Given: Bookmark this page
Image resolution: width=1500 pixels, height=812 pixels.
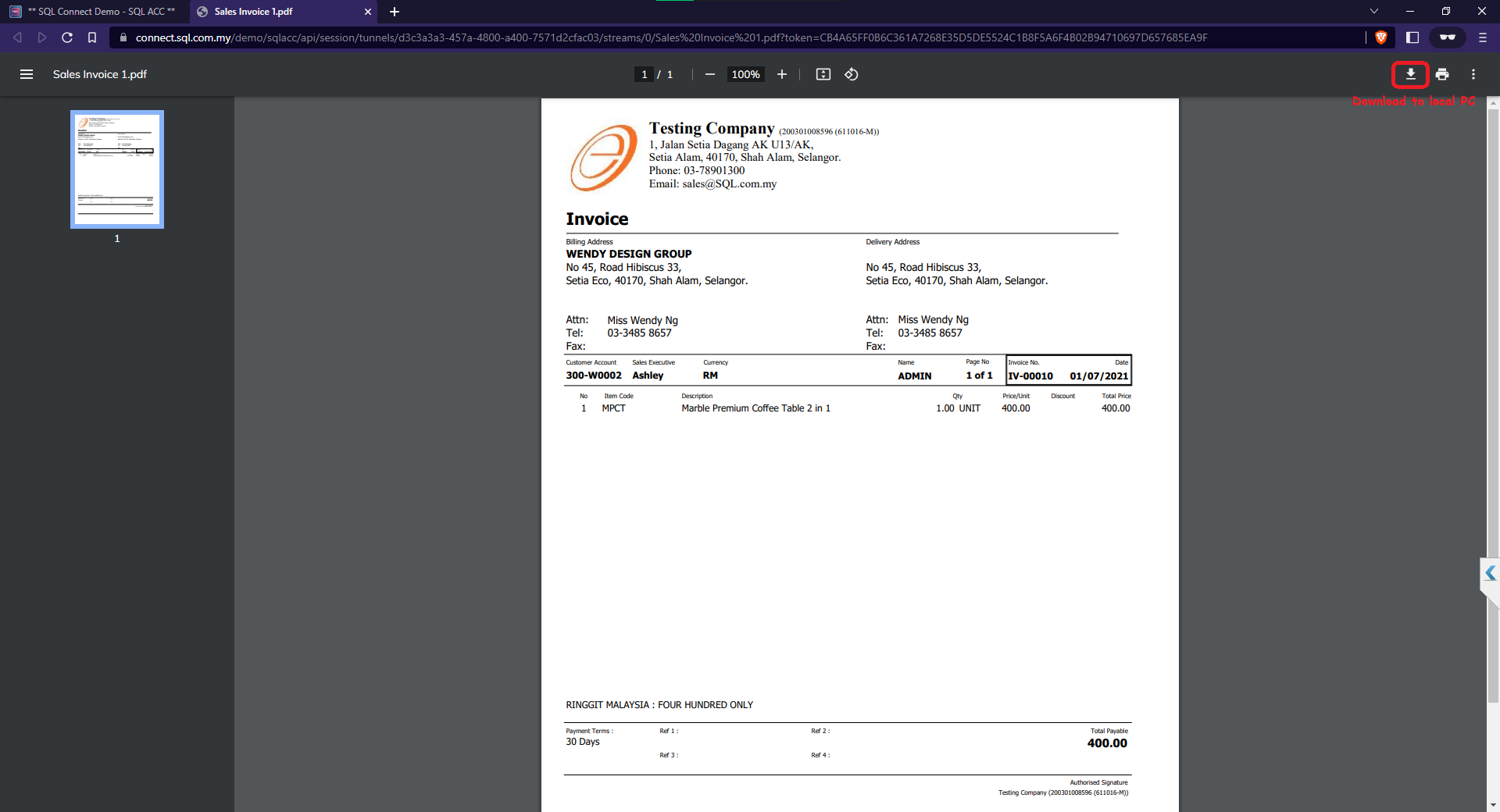Looking at the screenshot, I should (92, 37).
